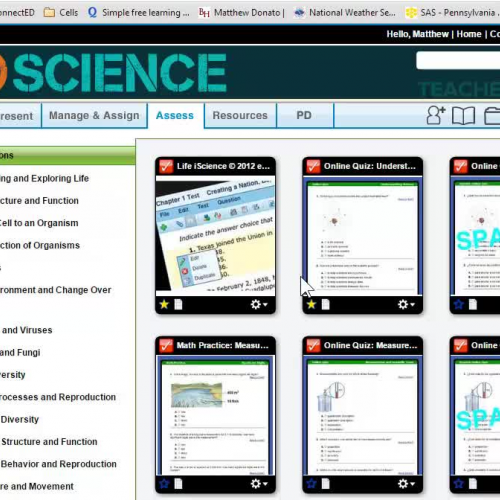Select 'and Fungi' chapter
The image size is (500, 500).
[x=20, y=352]
